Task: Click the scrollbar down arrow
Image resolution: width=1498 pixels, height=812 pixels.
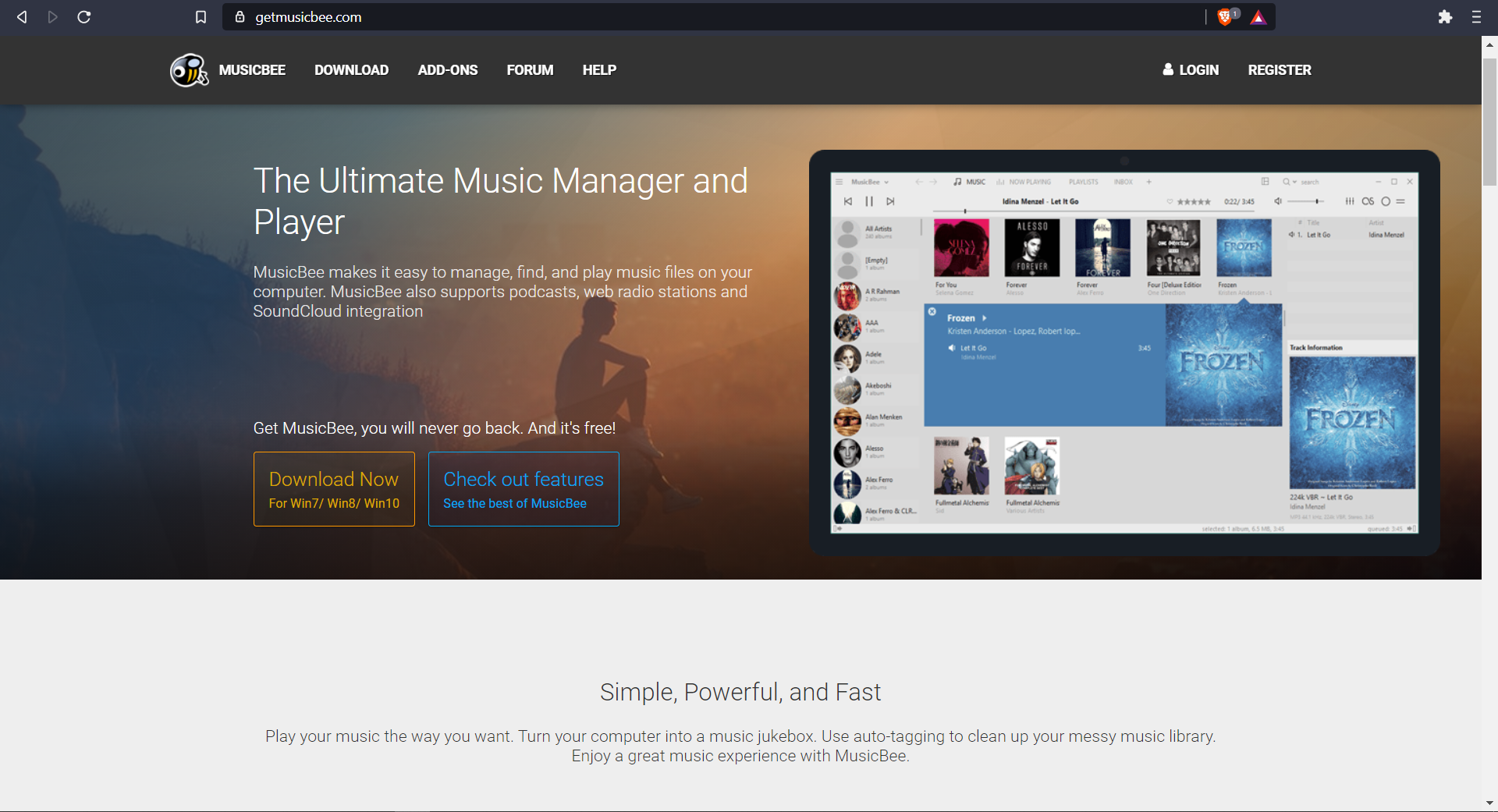Action: point(1489,803)
